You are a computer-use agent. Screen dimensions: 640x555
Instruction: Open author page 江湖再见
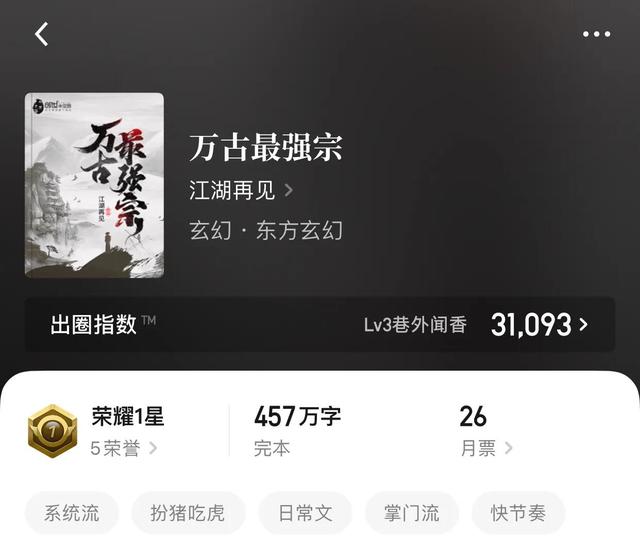pos(232,190)
